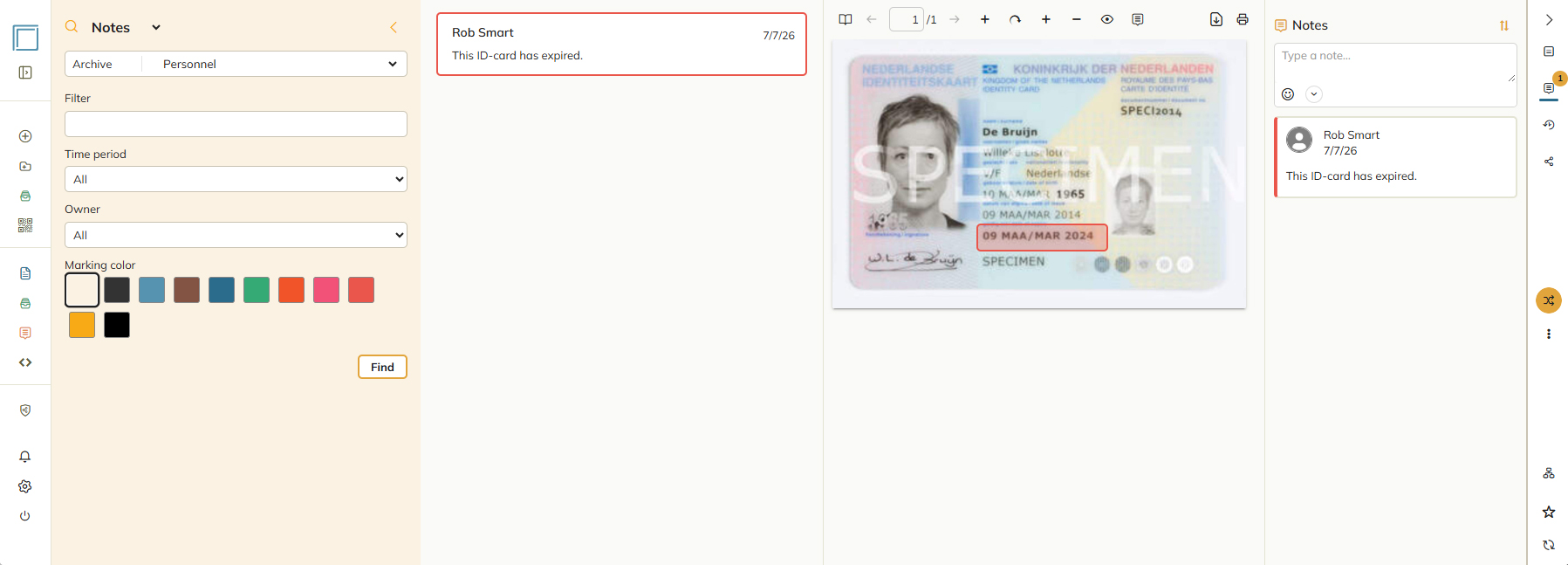Click the Find button

tap(382, 367)
